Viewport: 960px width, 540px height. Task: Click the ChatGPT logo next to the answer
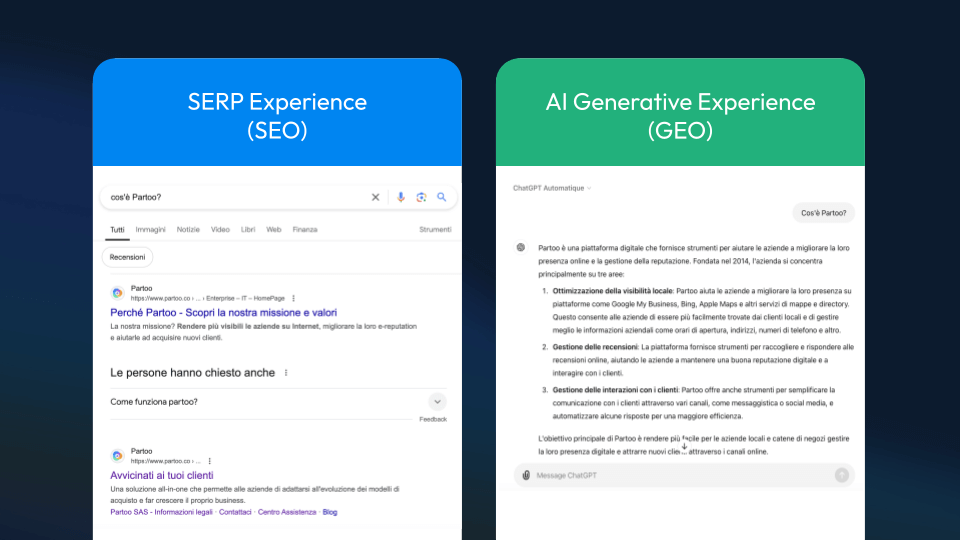(x=520, y=247)
